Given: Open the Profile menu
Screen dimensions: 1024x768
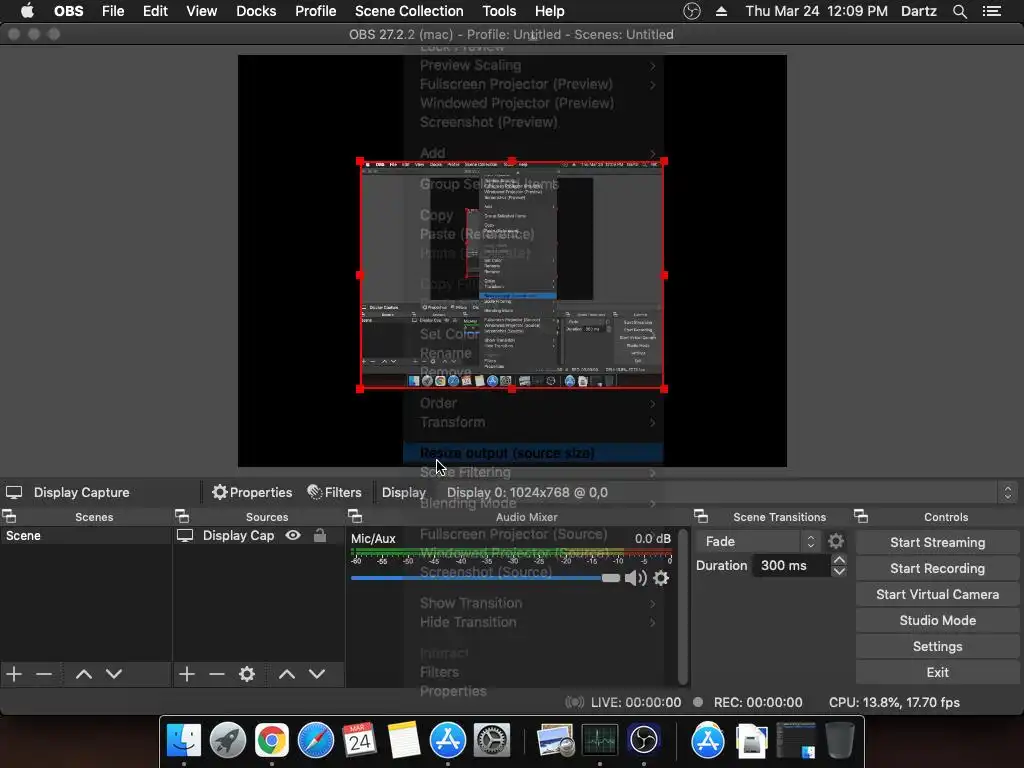Looking at the screenshot, I should click(x=315, y=11).
